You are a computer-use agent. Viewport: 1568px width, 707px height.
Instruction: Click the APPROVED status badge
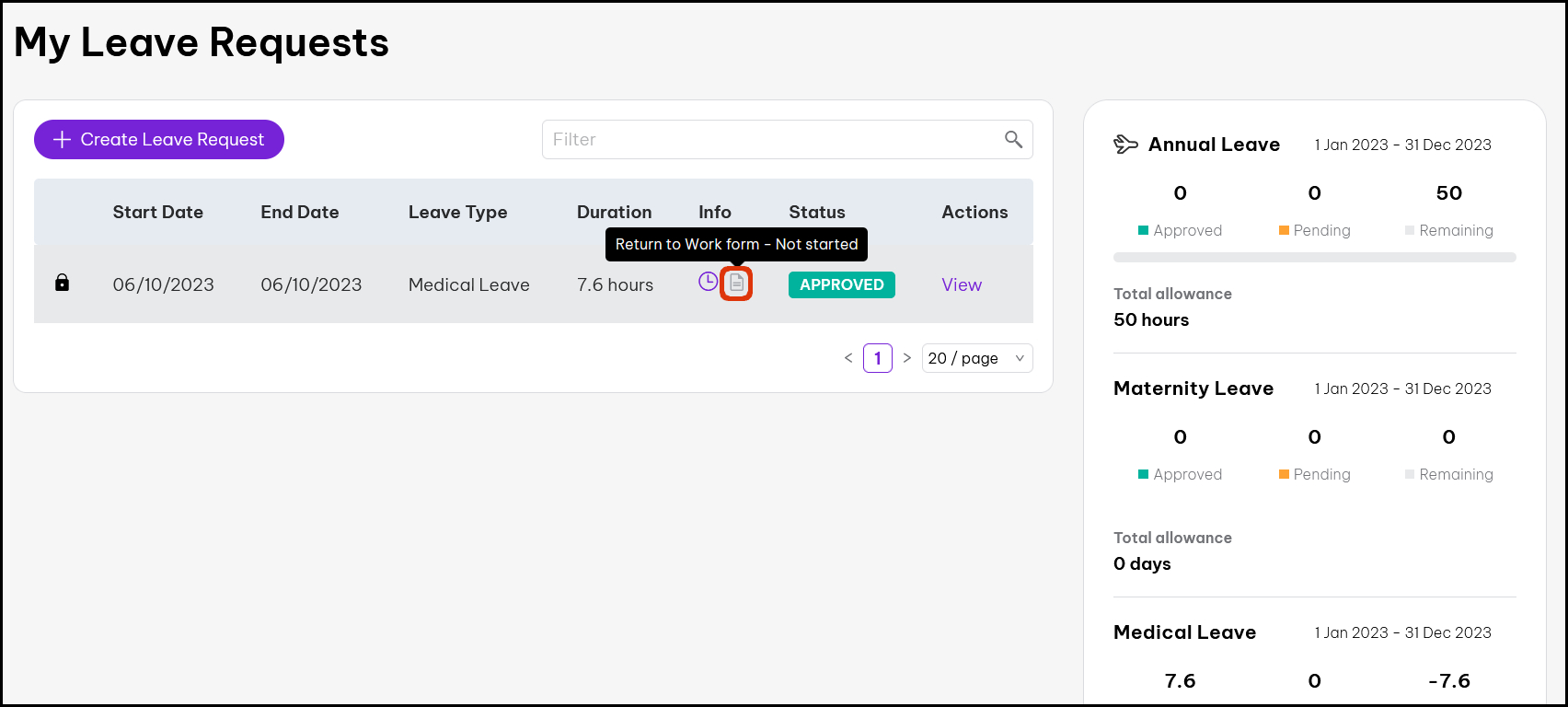[841, 284]
